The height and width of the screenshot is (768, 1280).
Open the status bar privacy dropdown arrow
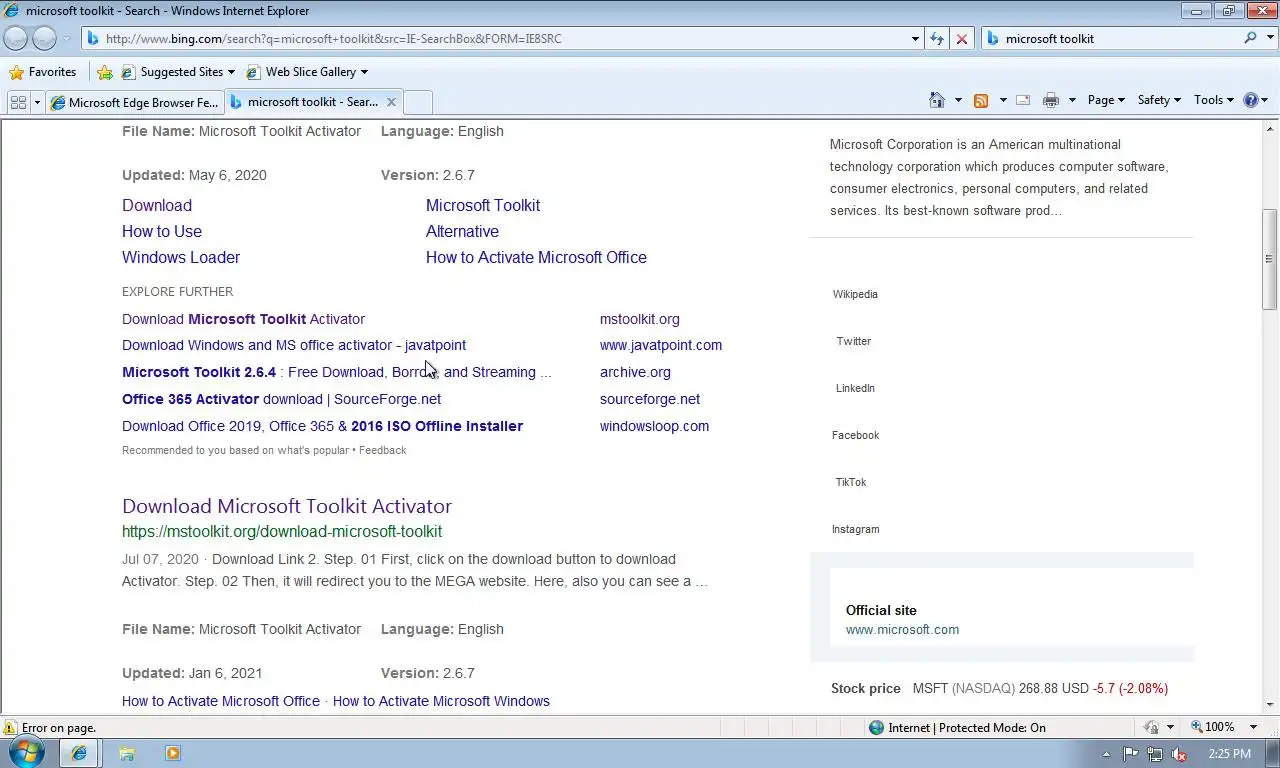click(x=1169, y=727)
